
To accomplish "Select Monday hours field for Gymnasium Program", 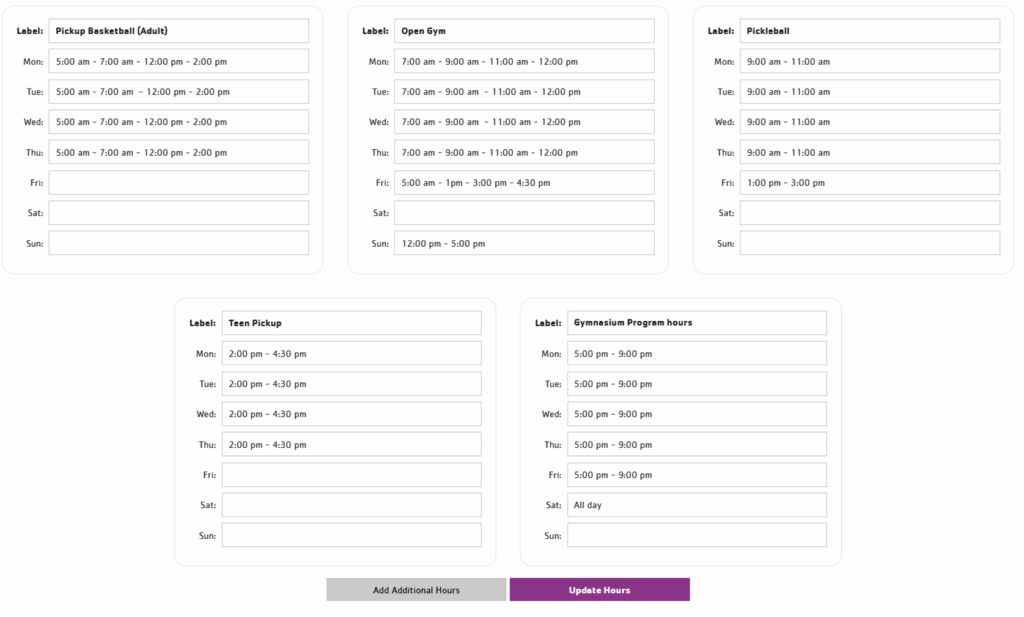I will click(x=697, y=353).
